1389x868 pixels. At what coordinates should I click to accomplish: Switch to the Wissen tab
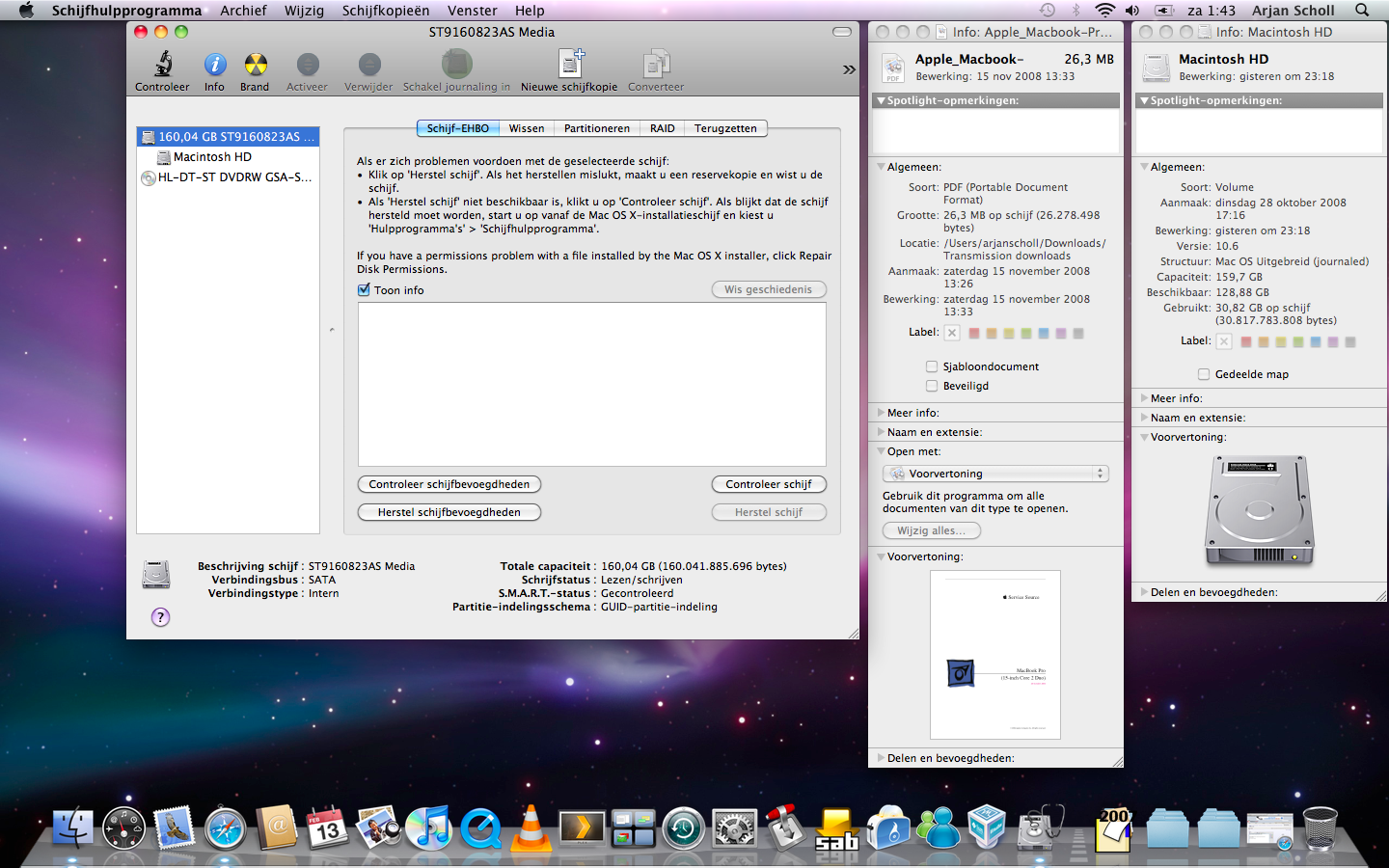tap(527, 128)
